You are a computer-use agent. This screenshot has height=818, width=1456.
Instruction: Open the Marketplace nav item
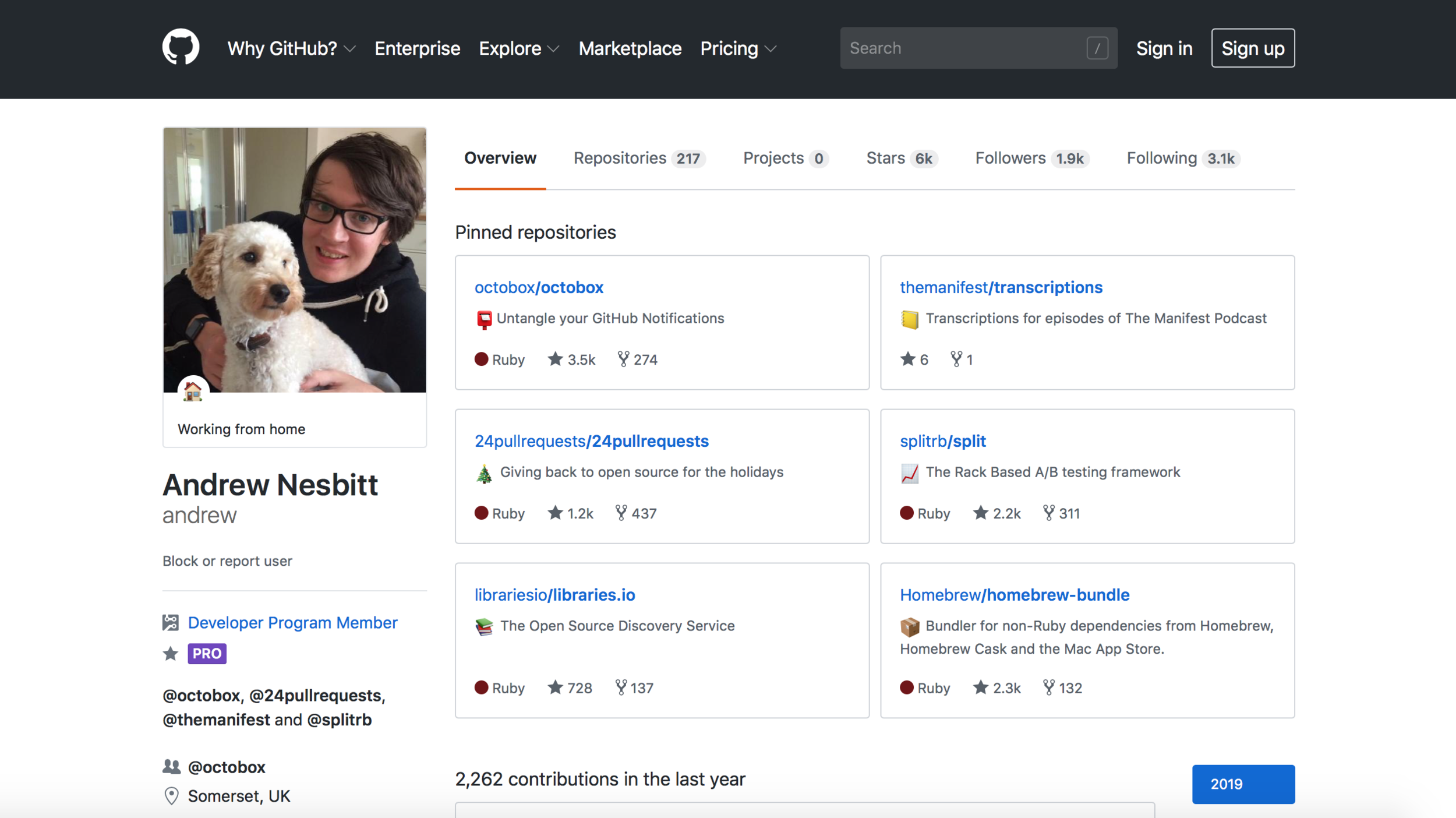[630, 48]
